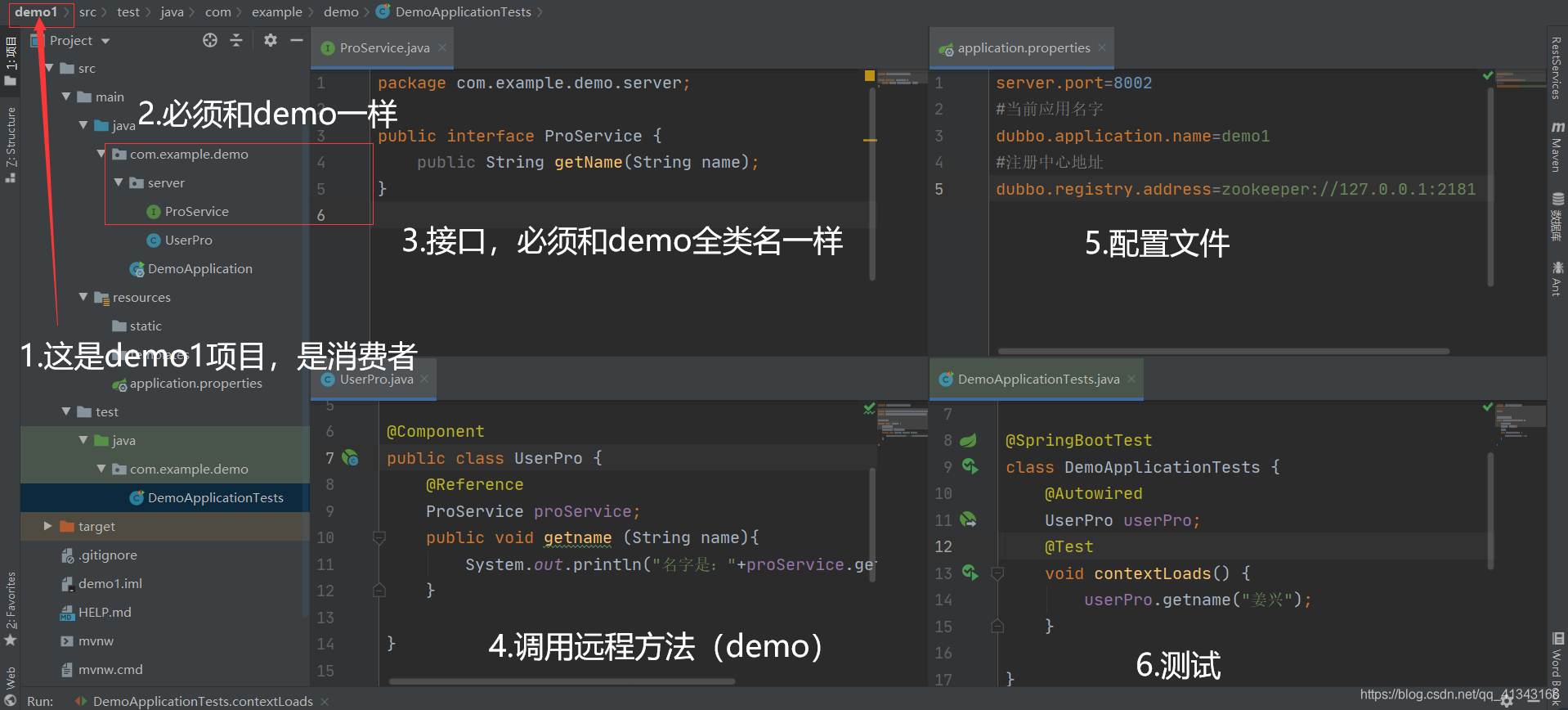Collapse the java folder under test
The image size is (1568, 710).
tap(83, 440)
